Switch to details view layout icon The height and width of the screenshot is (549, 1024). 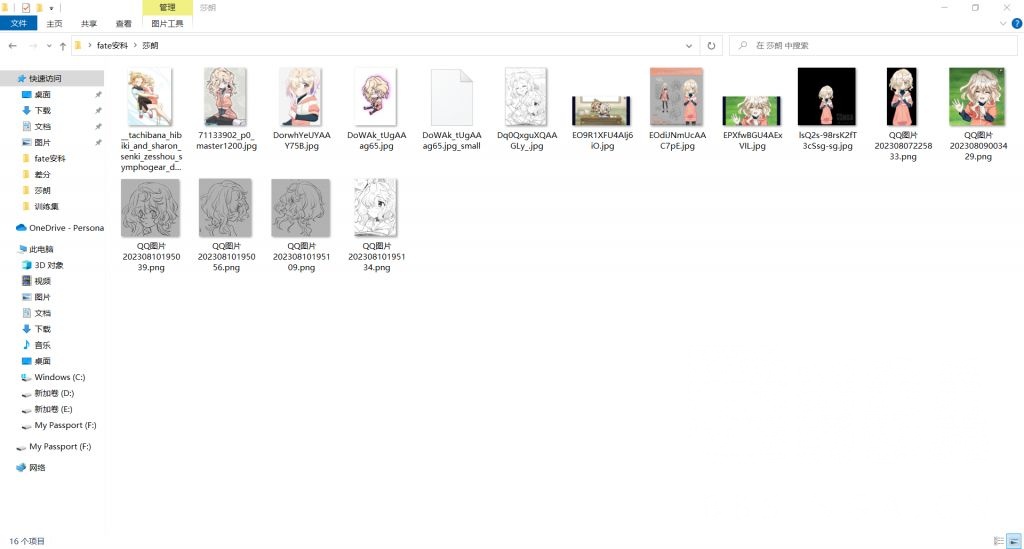coord(999,541)
